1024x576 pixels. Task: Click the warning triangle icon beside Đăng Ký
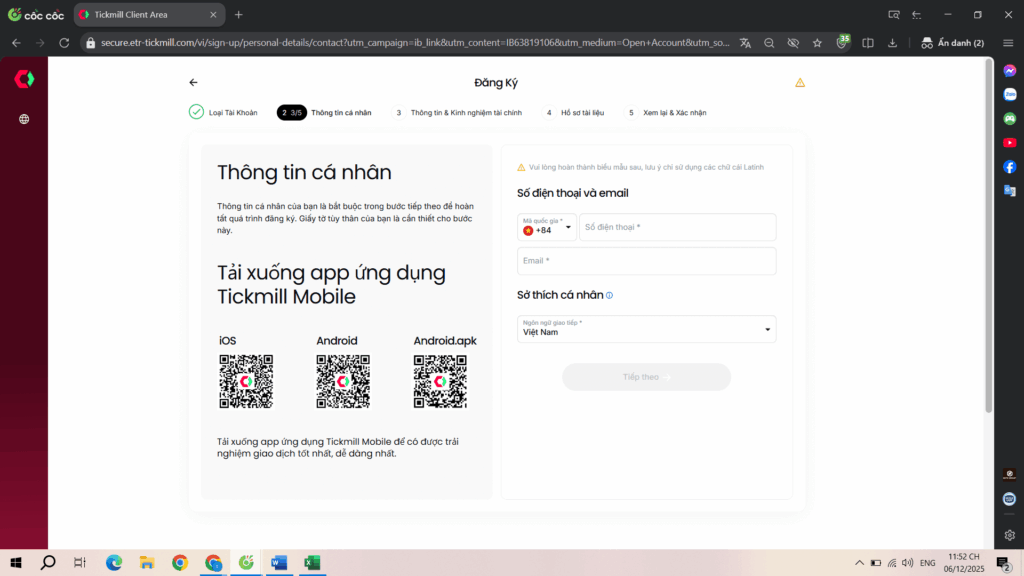click(799, 82)
